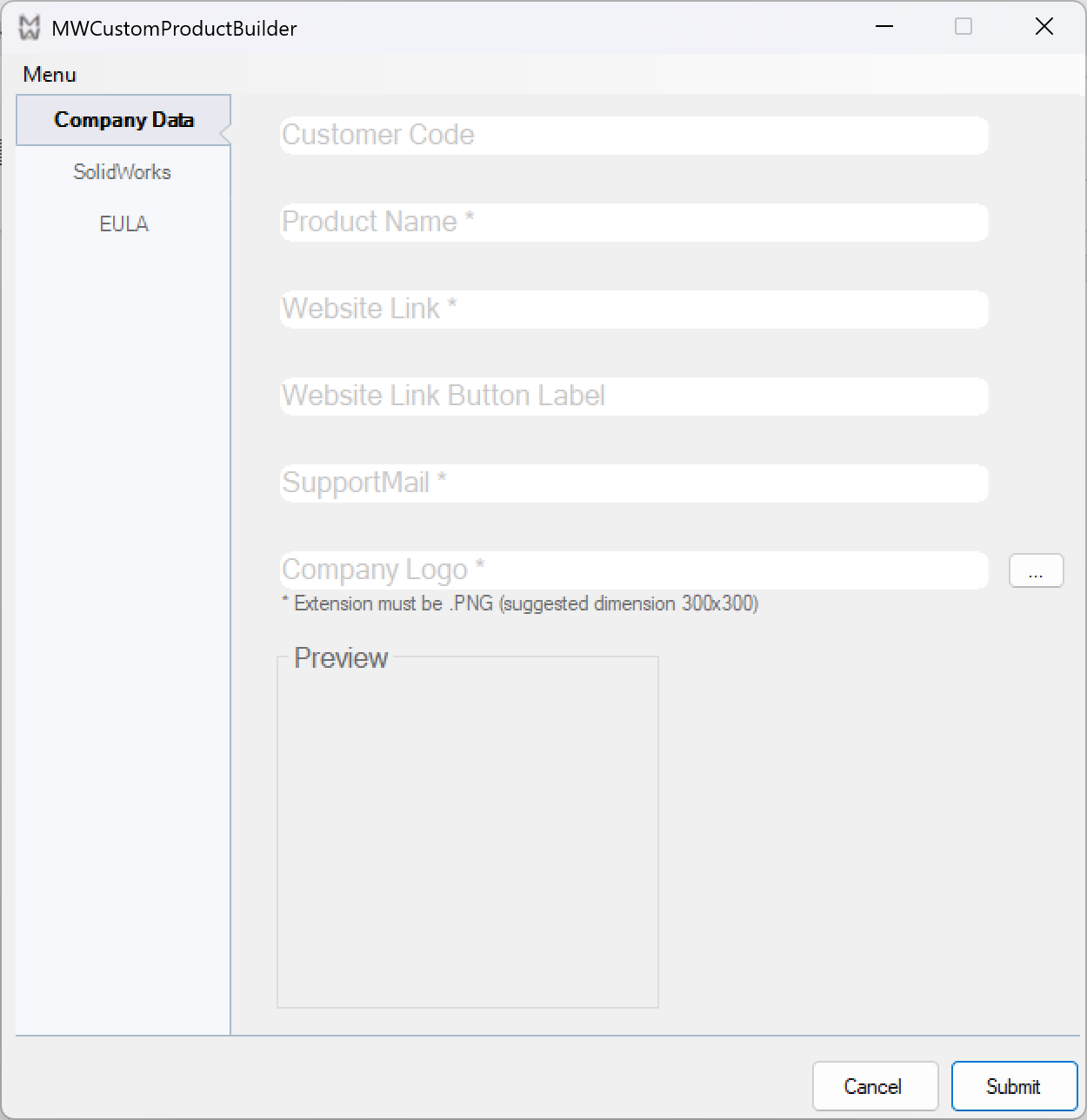Screen dimensions: 1087x1120
Task: Focus the Company Logo path field
Action: pos(634,570)
